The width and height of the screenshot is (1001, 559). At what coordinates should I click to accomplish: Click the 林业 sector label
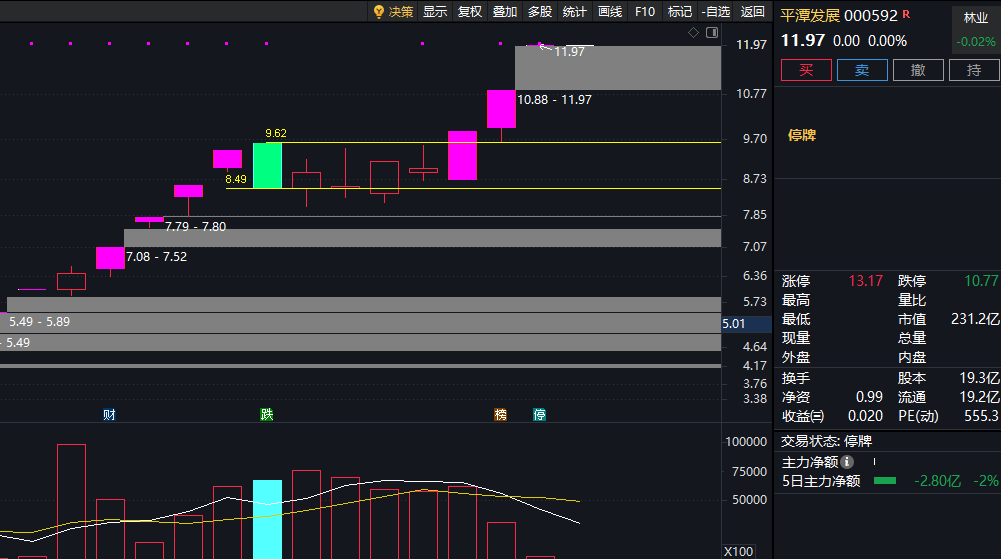pos(975,18)
